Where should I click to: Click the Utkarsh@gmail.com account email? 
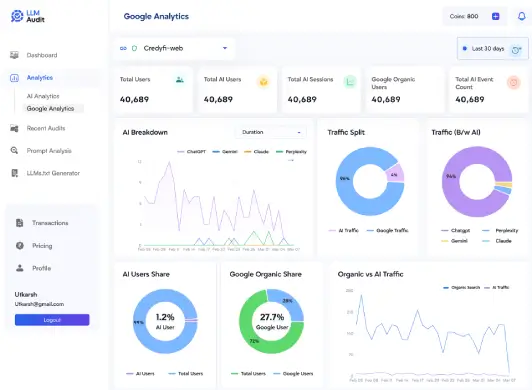[x=39, y=304]
